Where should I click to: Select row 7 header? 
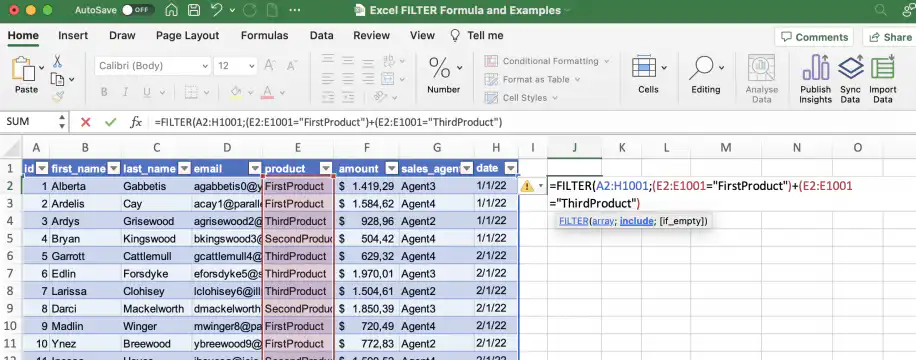11,274
